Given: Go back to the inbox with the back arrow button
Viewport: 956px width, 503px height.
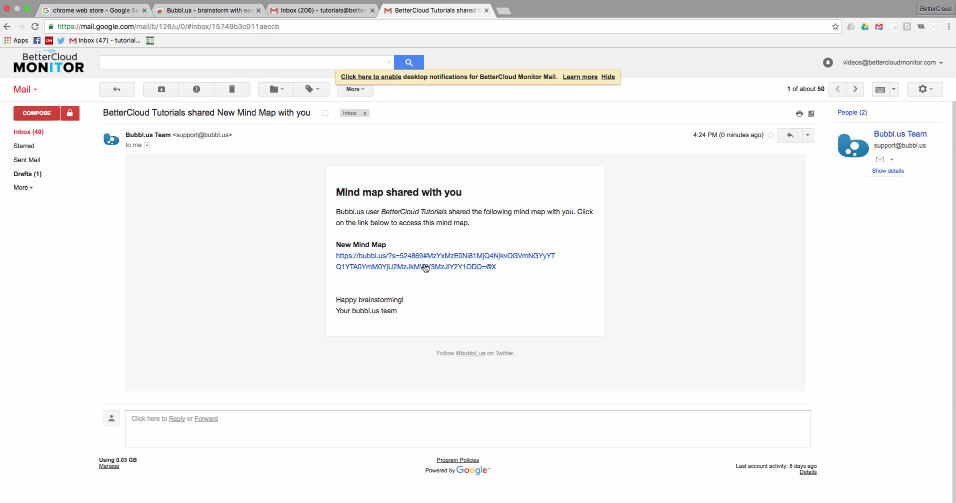Looking at the screenshot, I should click(116, 89).
